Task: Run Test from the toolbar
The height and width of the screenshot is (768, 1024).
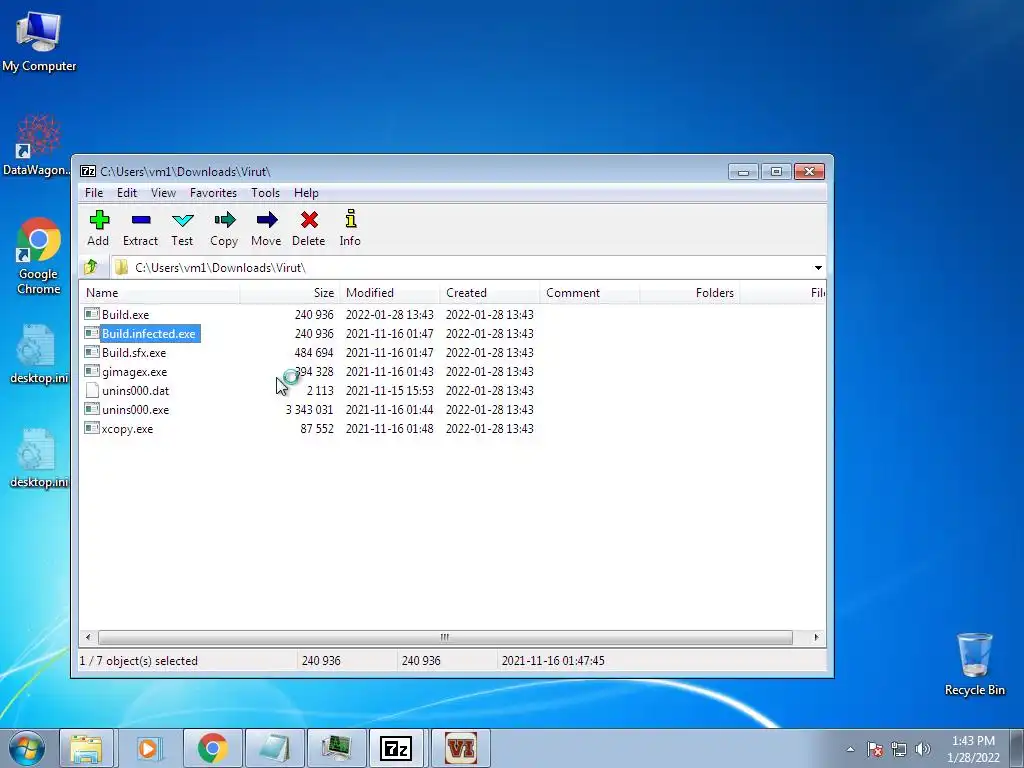Action: coord(182,220)
